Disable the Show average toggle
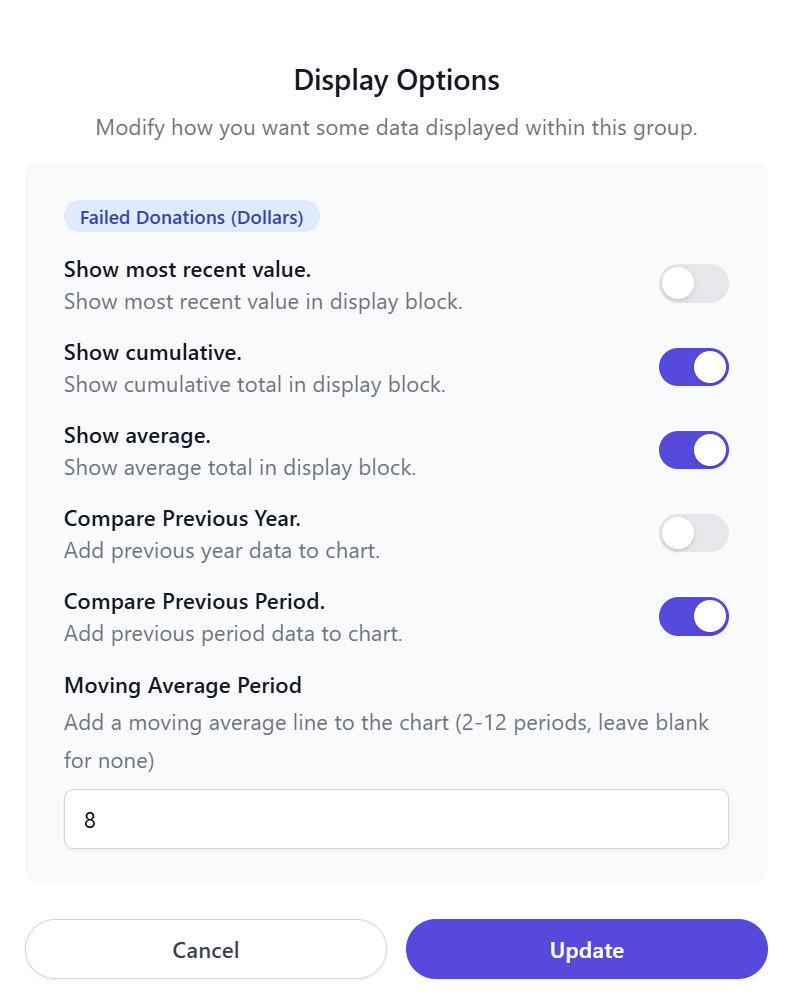The width and height of the screenshot is (792, 1002). (x=693, y=450)
